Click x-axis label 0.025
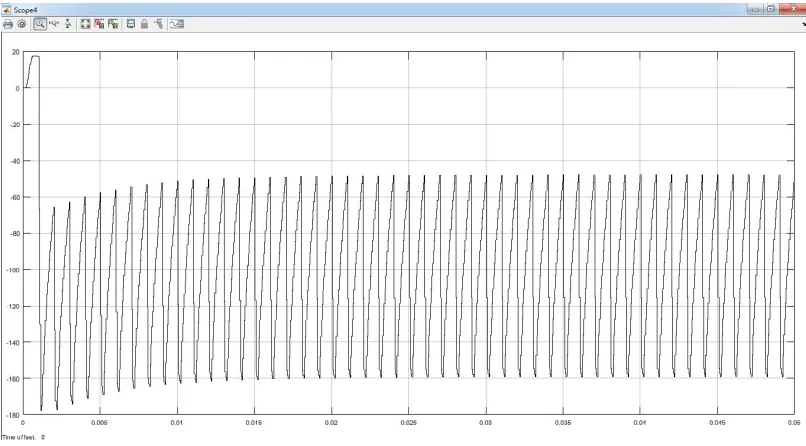The height and width of the screenshot is (446, 806). click(409, 423)
